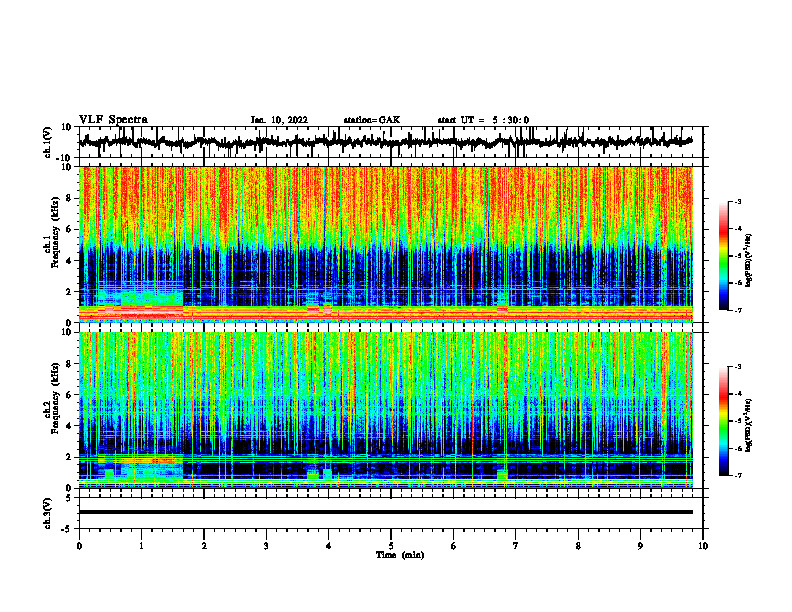Click the thick black ch.3 voltage line

(386, 512)
